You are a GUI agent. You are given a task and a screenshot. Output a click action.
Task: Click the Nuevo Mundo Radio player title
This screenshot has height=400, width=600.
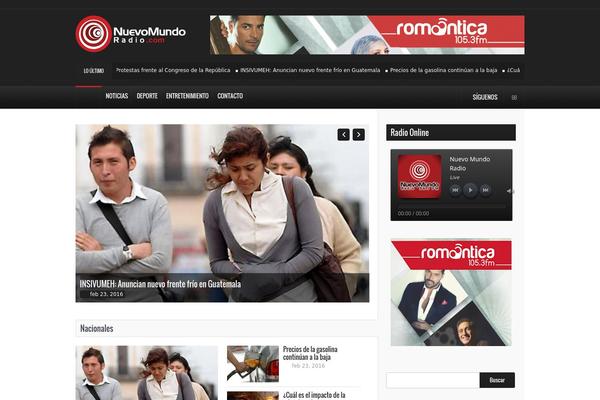pos(470,164)
